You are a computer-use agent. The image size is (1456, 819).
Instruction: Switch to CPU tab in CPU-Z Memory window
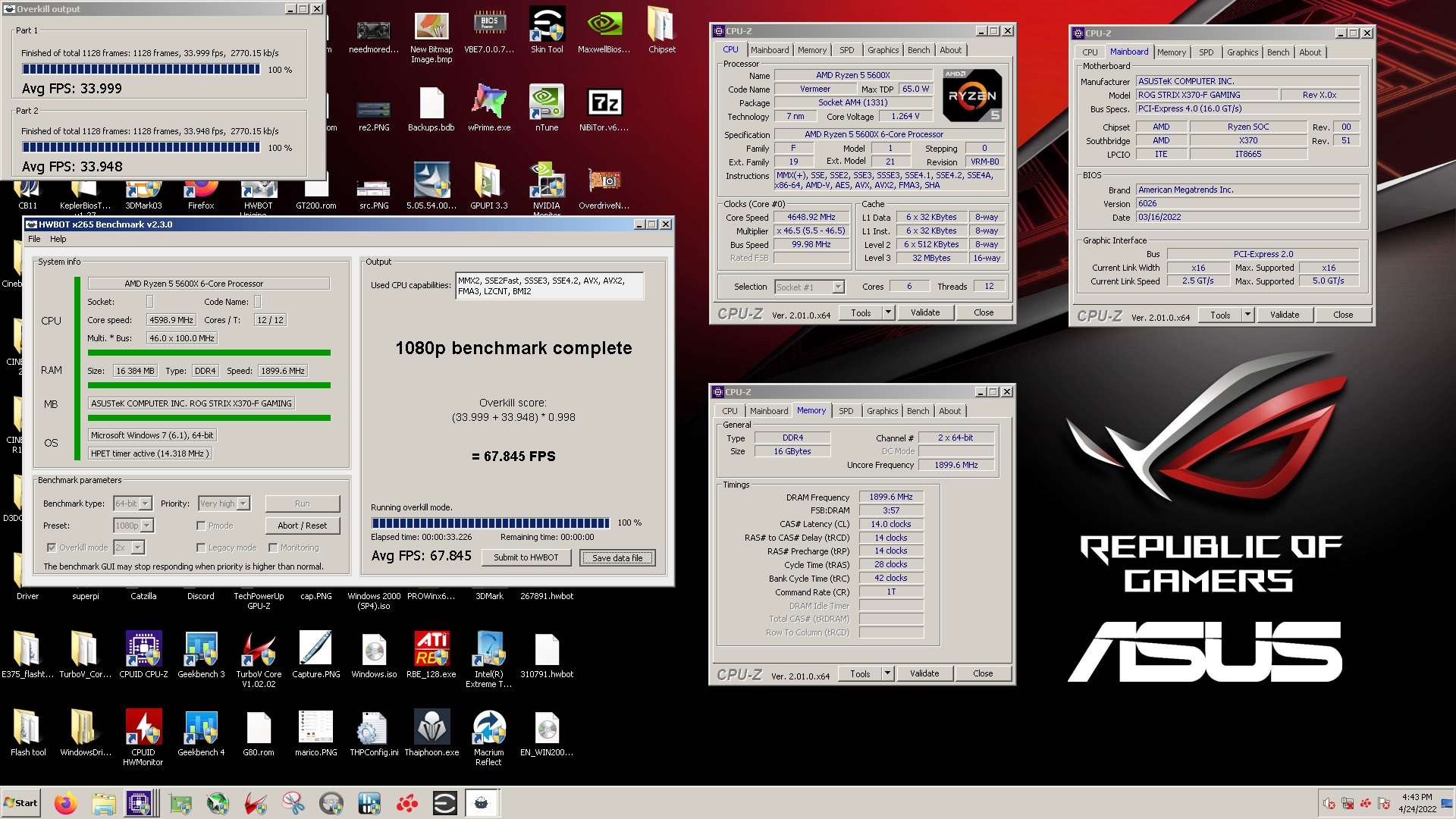pyautogui.click(x=730, y=411)
